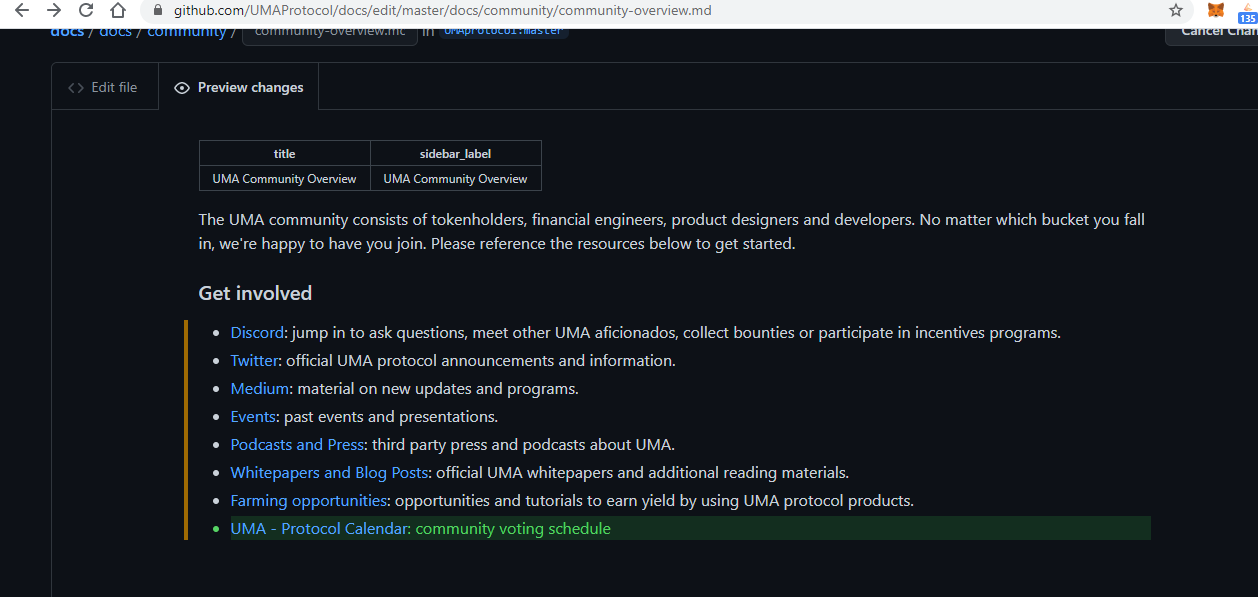
Task: Edit the community-overview.md filename field
Action: click(x=329, y=33)
